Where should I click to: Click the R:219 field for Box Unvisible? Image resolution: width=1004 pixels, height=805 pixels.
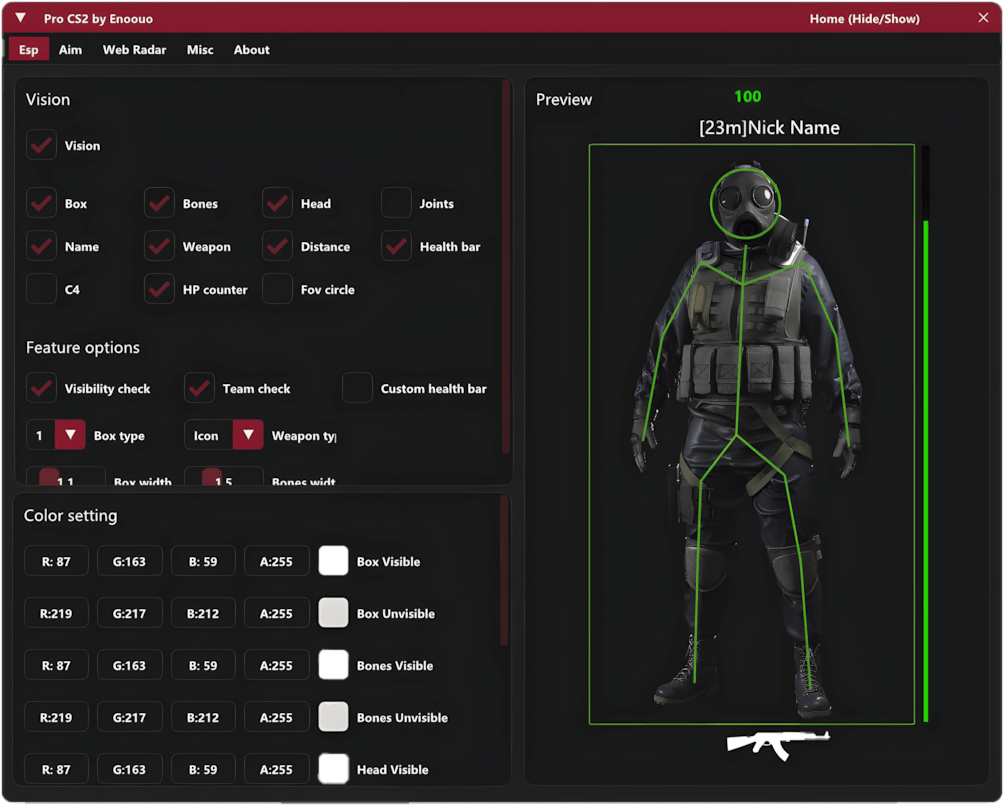click(56, 613)
